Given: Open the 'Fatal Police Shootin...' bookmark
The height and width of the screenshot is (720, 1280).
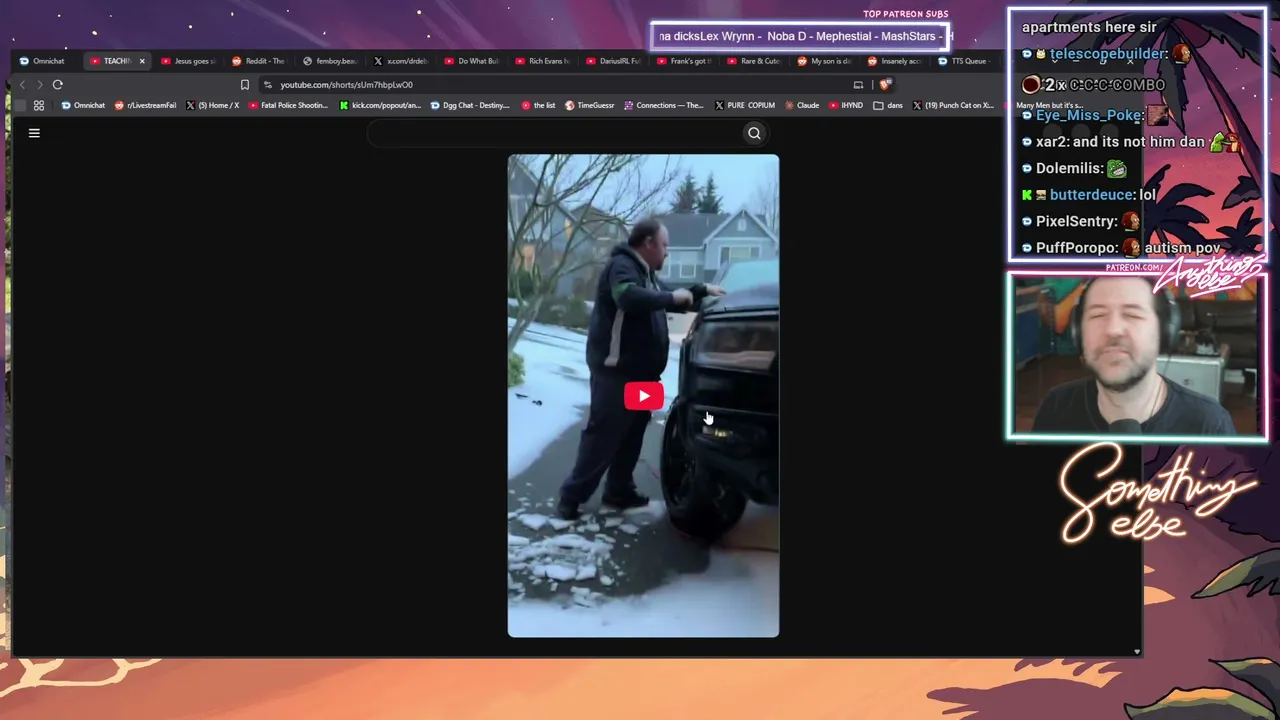Looking at the screenshot, I should 289,105.
